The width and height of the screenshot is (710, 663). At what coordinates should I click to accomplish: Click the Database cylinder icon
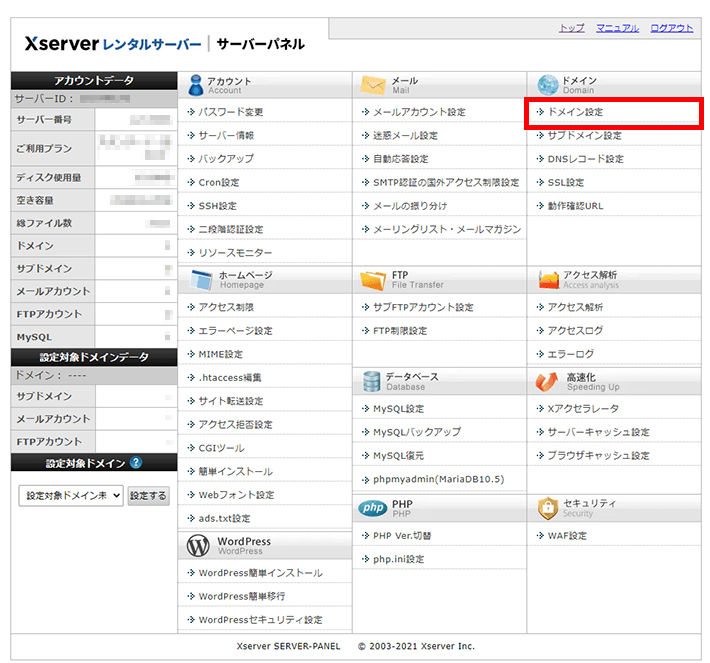click(371, 381)
